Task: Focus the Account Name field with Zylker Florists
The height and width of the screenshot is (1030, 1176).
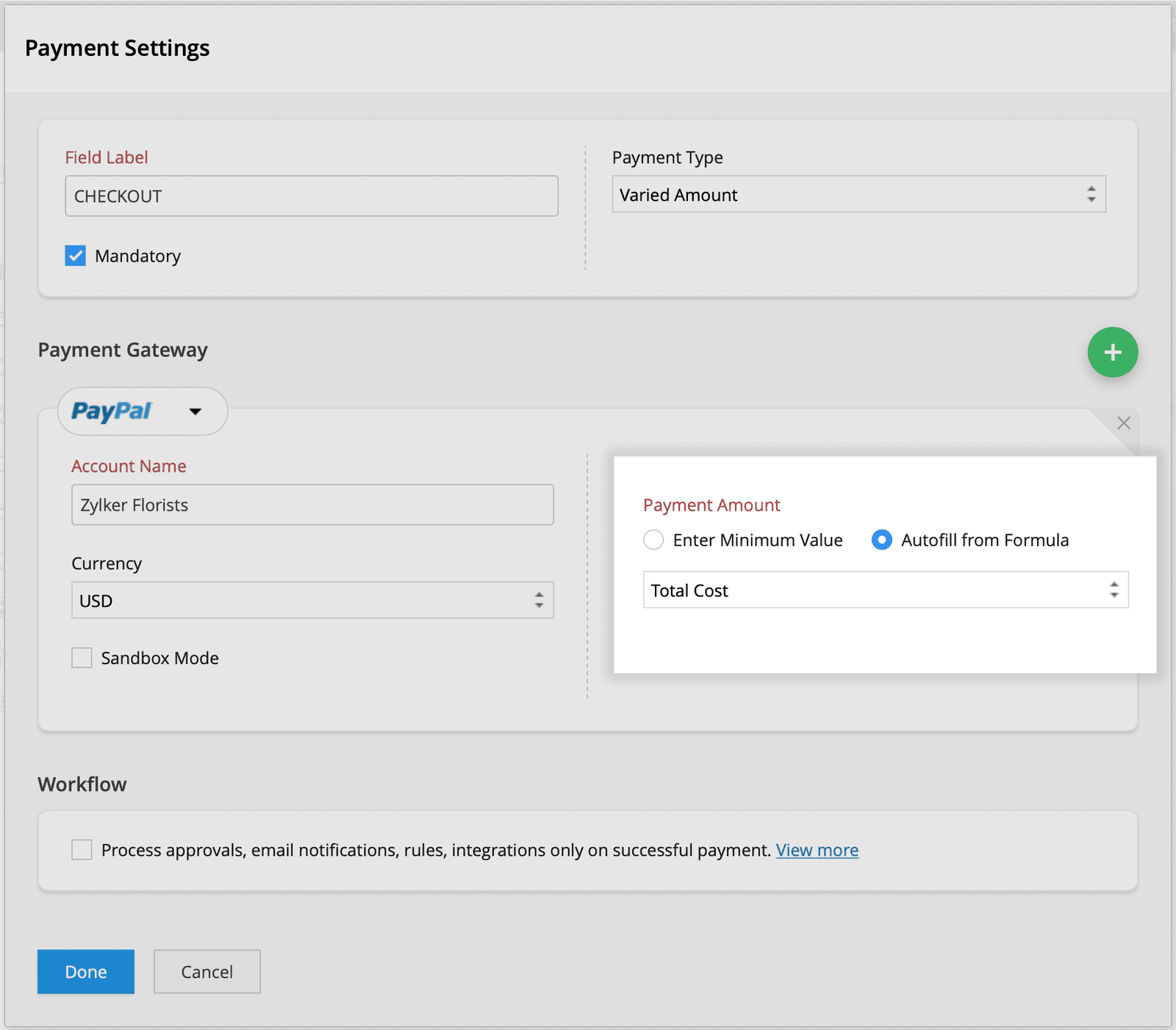Action: pos(312,505)
